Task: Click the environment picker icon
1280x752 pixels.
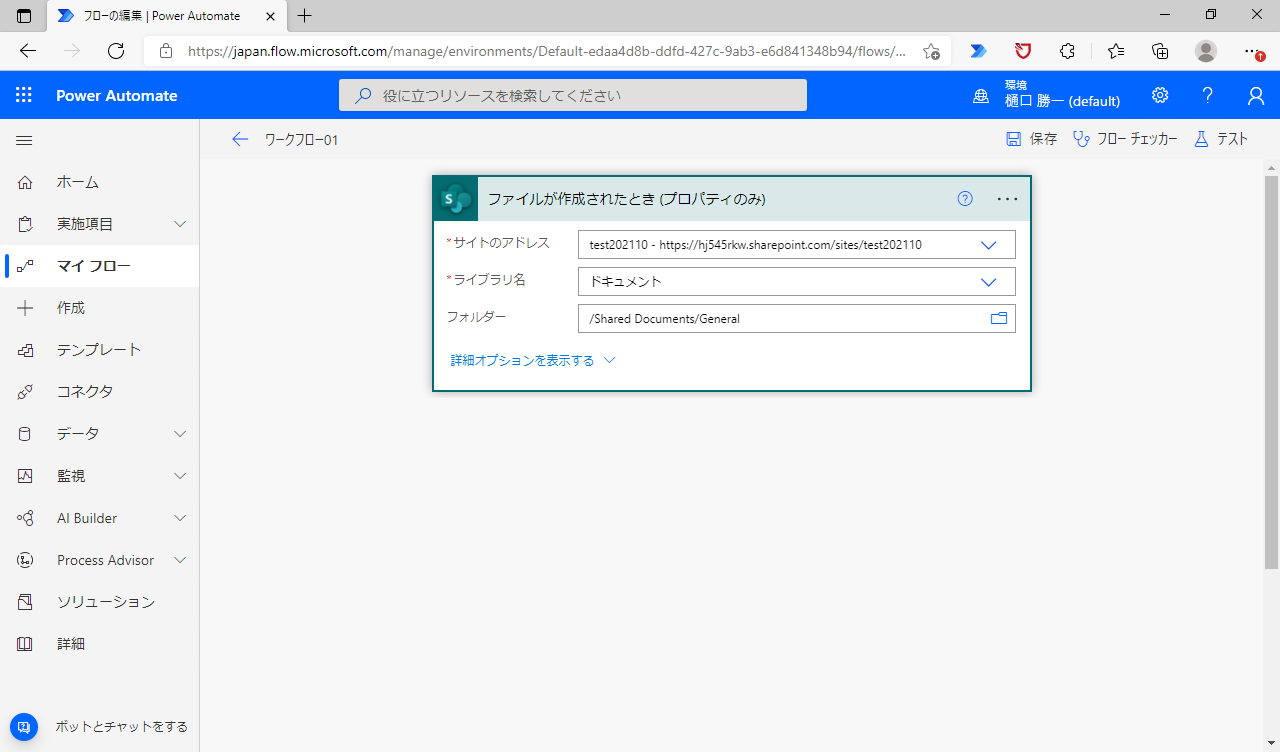Action: [x=982, y=96]
